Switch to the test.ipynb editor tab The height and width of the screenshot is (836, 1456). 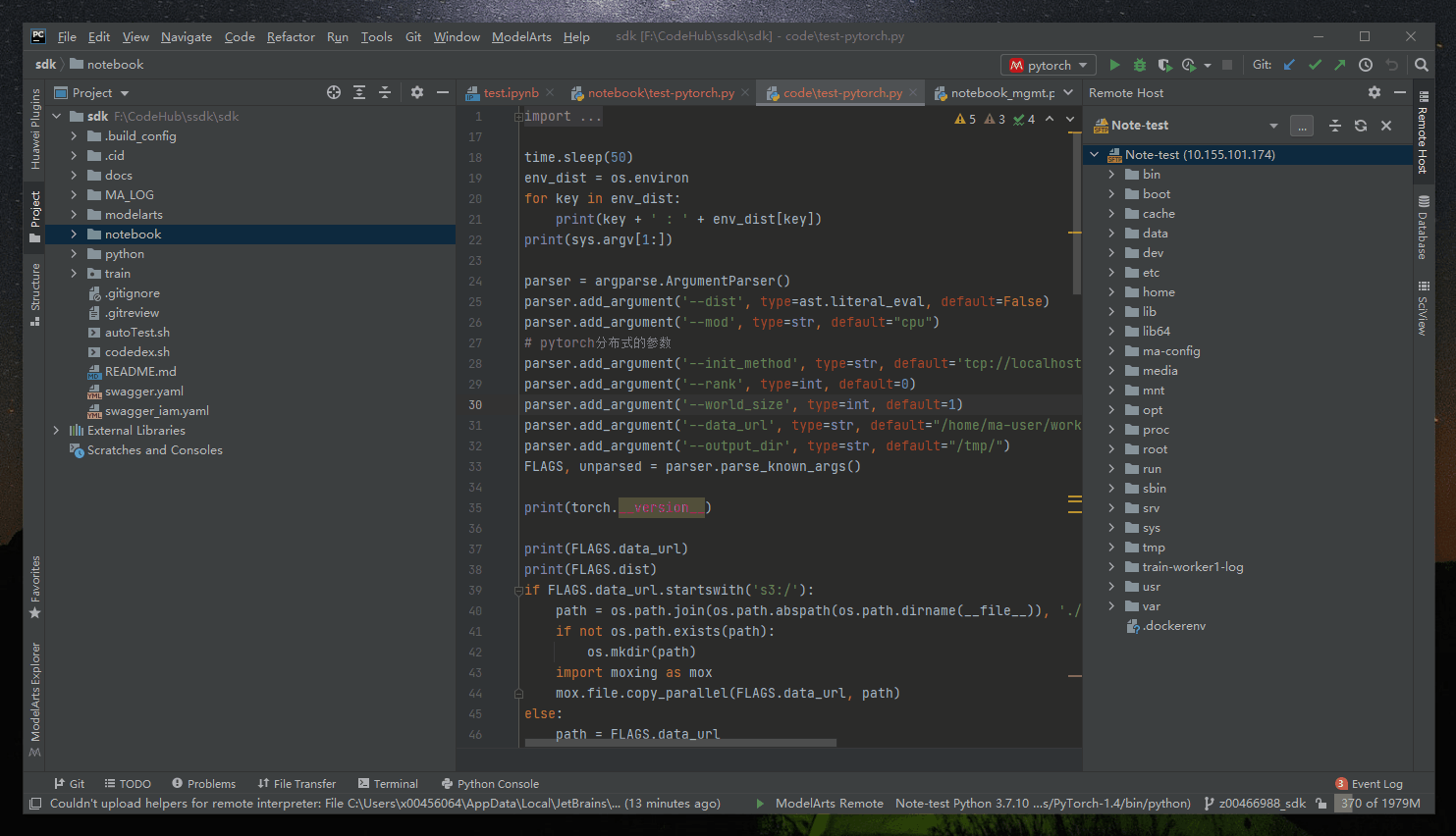510,93
